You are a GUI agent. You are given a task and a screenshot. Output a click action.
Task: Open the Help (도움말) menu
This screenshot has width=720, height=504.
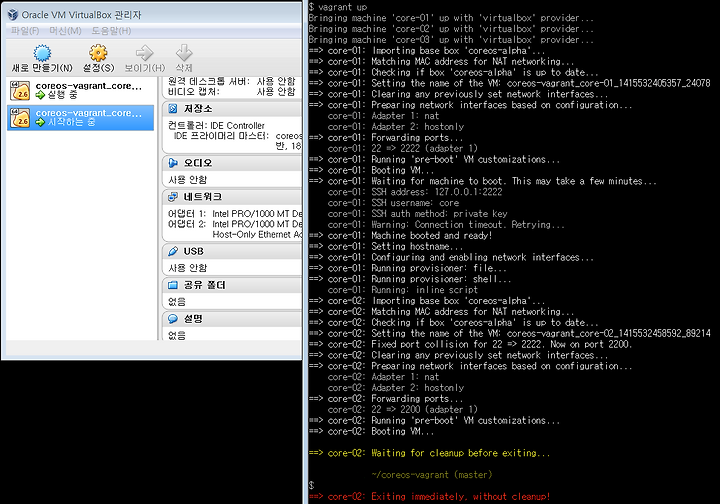tap(111, 31)
